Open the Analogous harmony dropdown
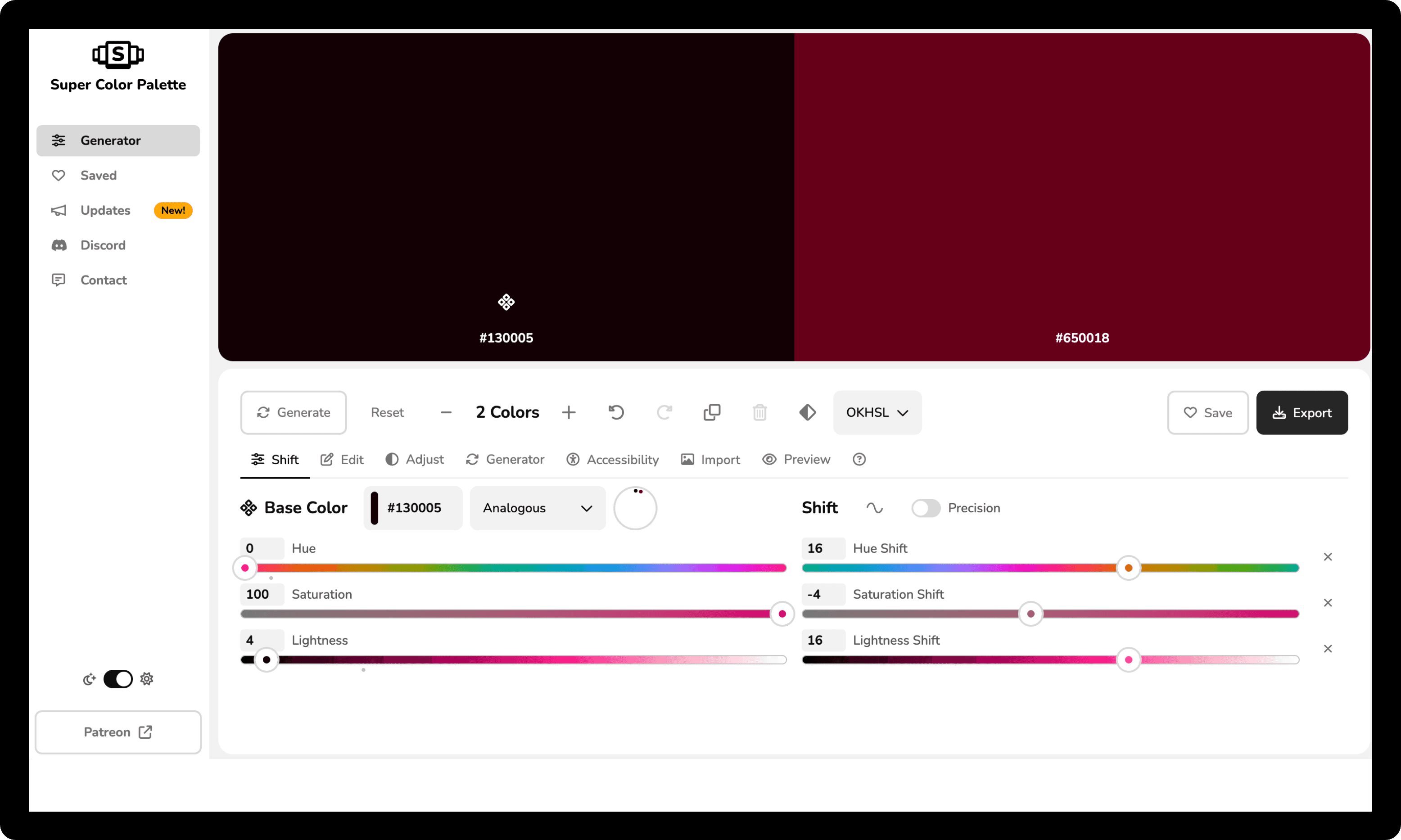The width and height of the screenshot is (1401, 840). pos(537,508)
